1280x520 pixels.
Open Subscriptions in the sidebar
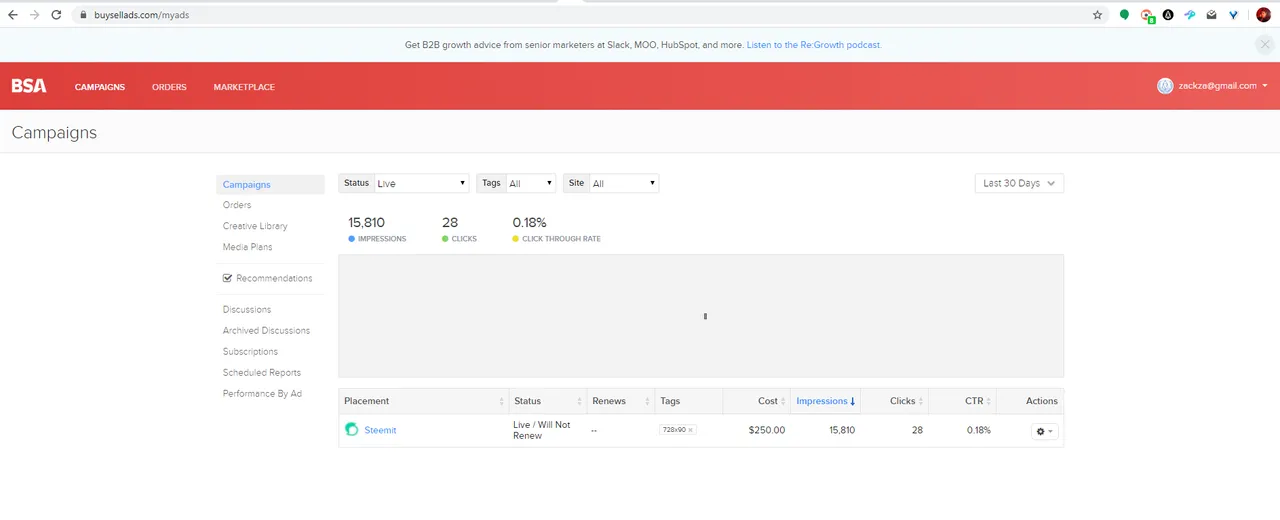[x=250, y=352]
